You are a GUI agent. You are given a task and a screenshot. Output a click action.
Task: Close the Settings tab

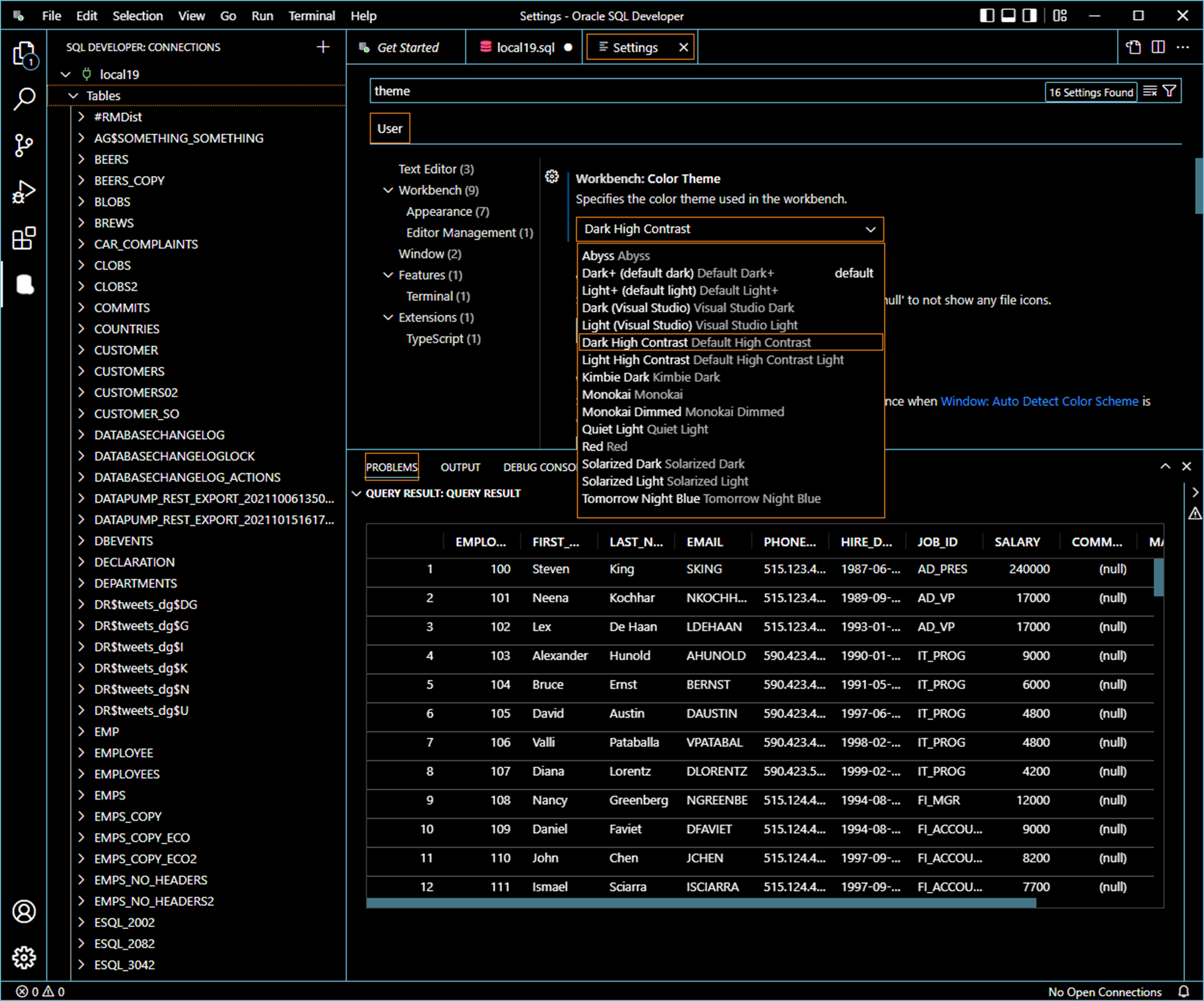pyautogui.click(x=683, y=47)
